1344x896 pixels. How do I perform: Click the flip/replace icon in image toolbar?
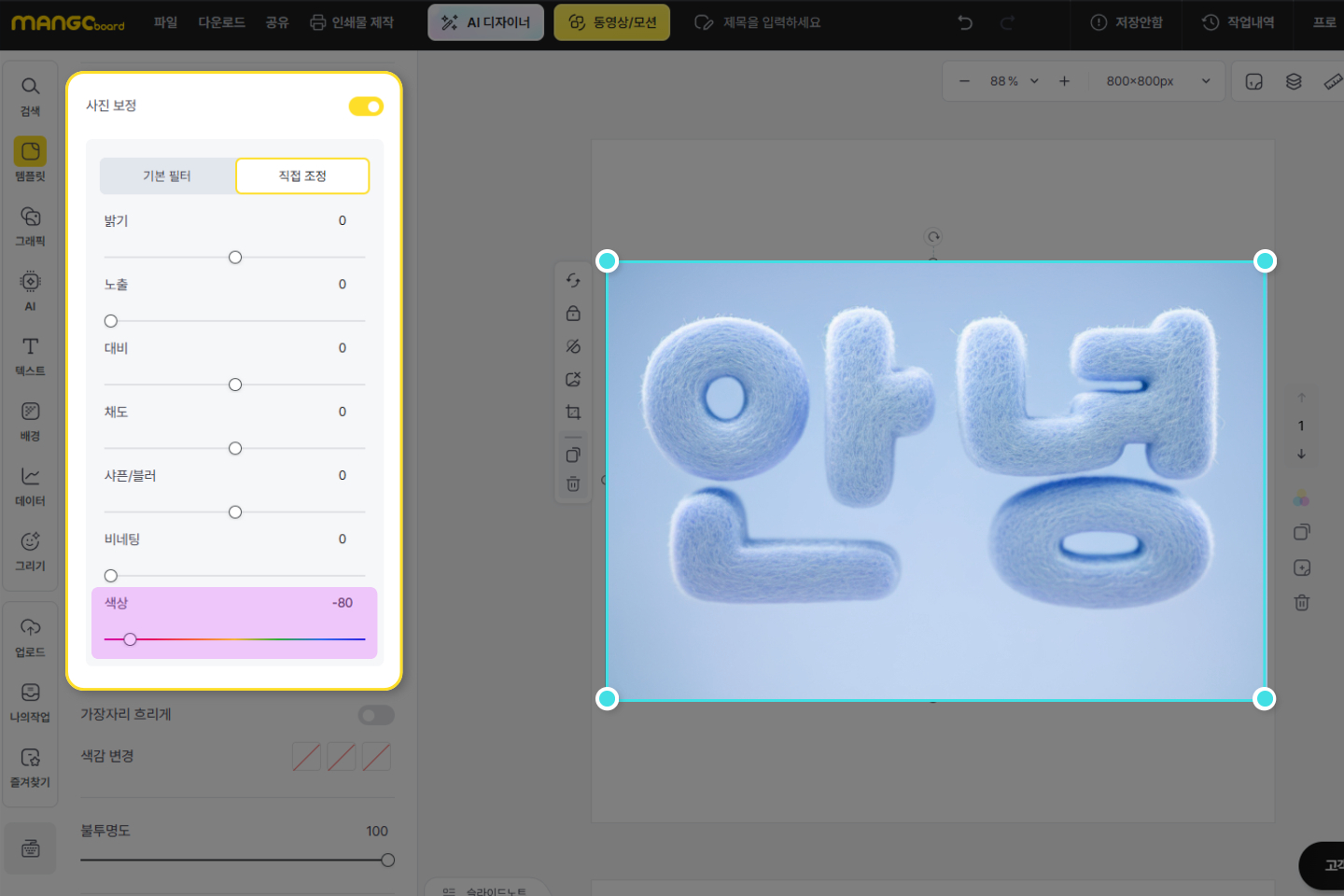tap(573, 280)
